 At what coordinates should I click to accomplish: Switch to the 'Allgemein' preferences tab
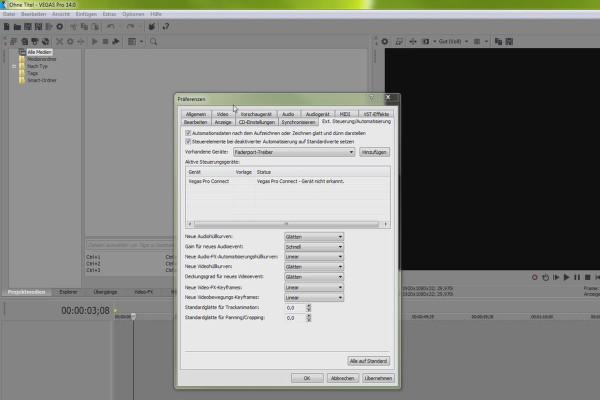196,114
